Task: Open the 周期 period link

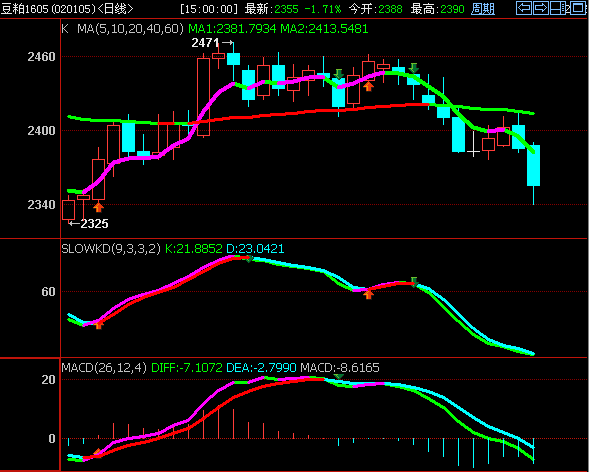Action: (x=483, y=9)
